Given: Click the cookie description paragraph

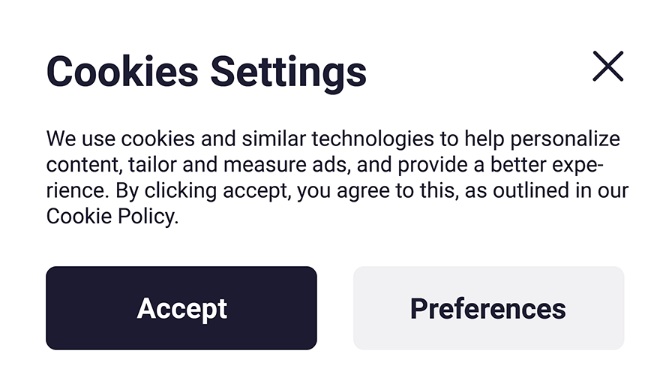Looking at the screenshot, I should pos(337,177).
